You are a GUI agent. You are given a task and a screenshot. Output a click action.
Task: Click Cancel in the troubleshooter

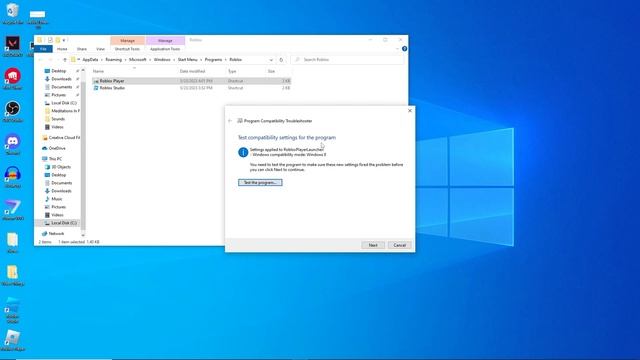tap(400, 245)
